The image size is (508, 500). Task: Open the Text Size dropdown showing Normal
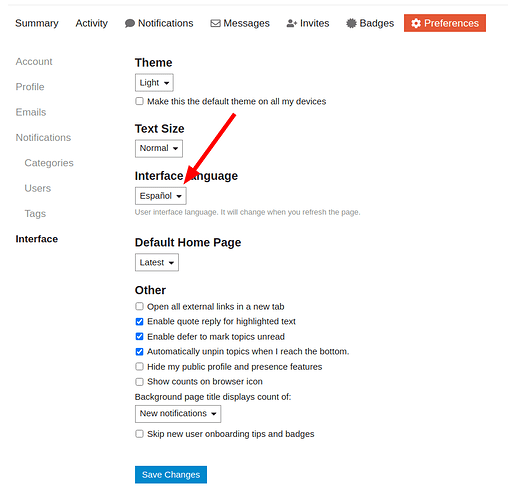159,148
